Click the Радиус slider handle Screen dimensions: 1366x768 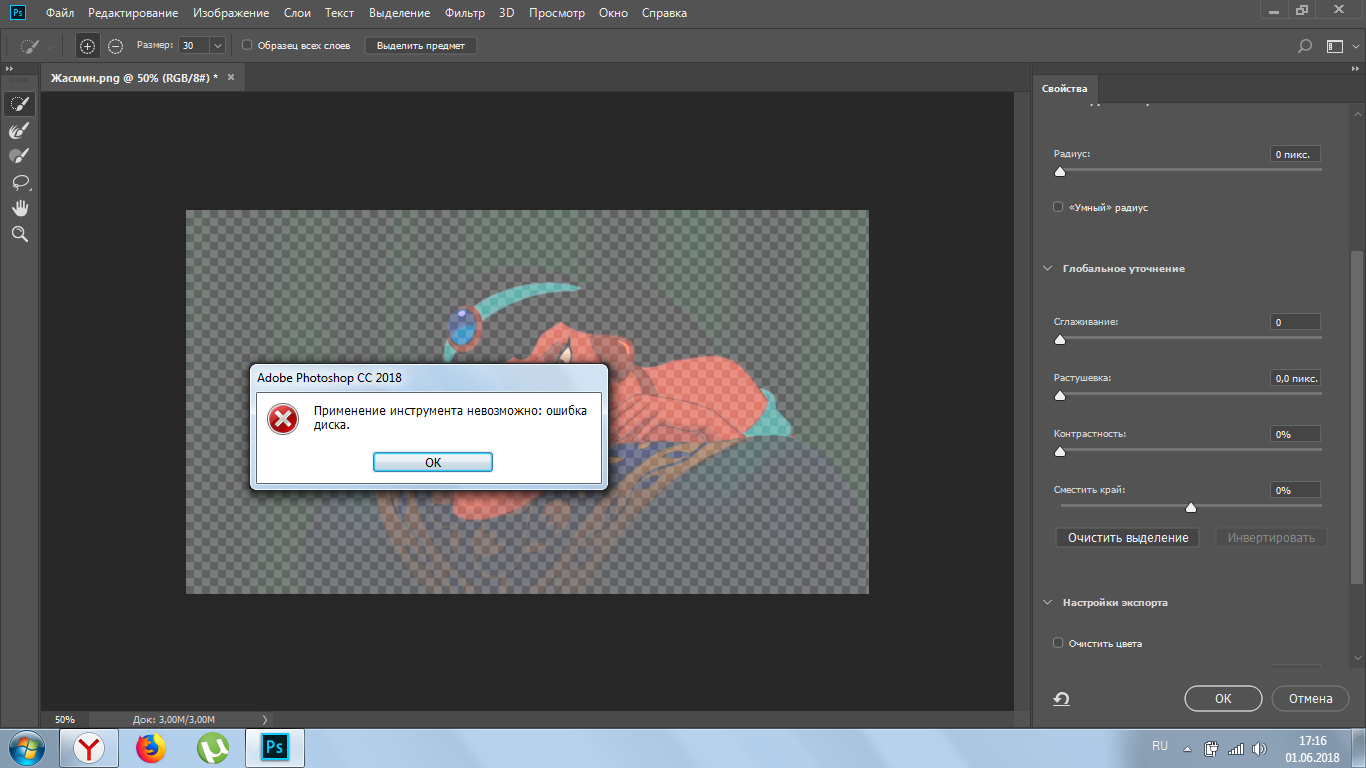(1060, 172)
